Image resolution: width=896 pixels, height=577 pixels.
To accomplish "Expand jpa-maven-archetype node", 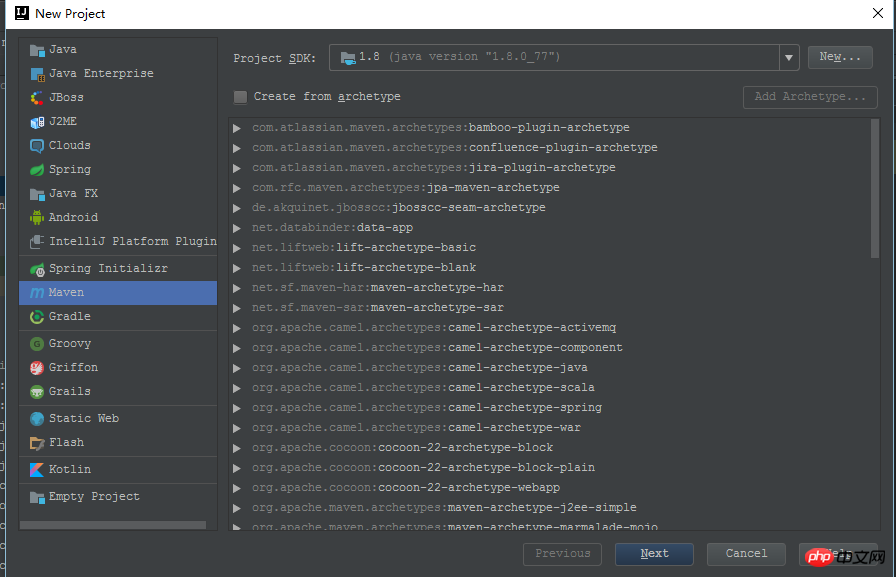I will pos(237,188).
